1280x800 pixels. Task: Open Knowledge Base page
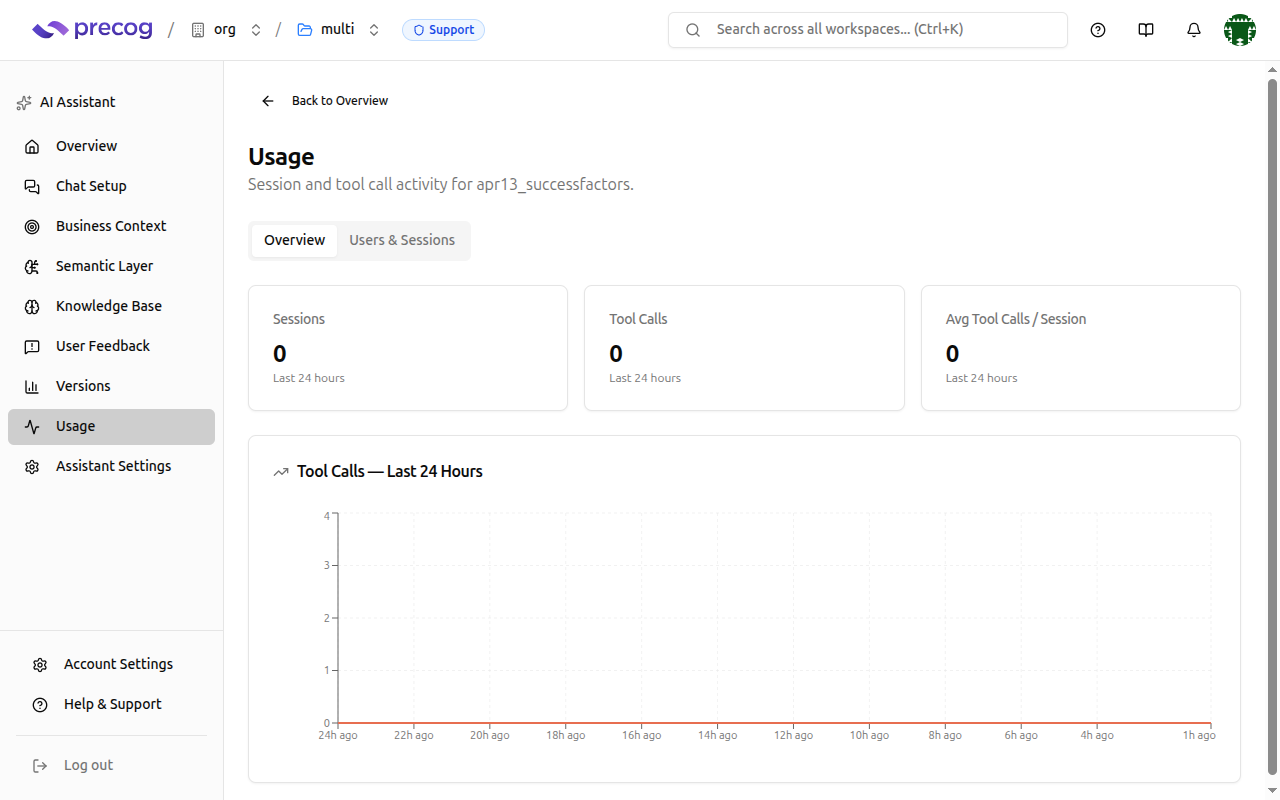click(x=111, y=306)
